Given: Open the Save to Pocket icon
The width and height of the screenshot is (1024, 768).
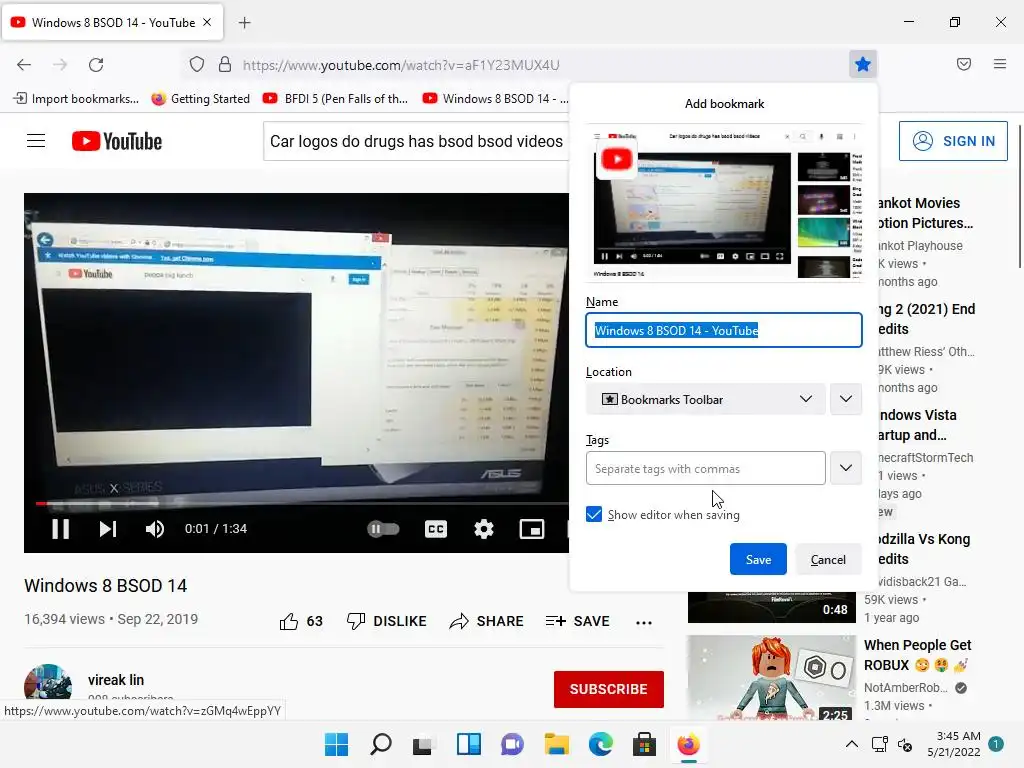Looking at the screenshot, I should 964,64.
